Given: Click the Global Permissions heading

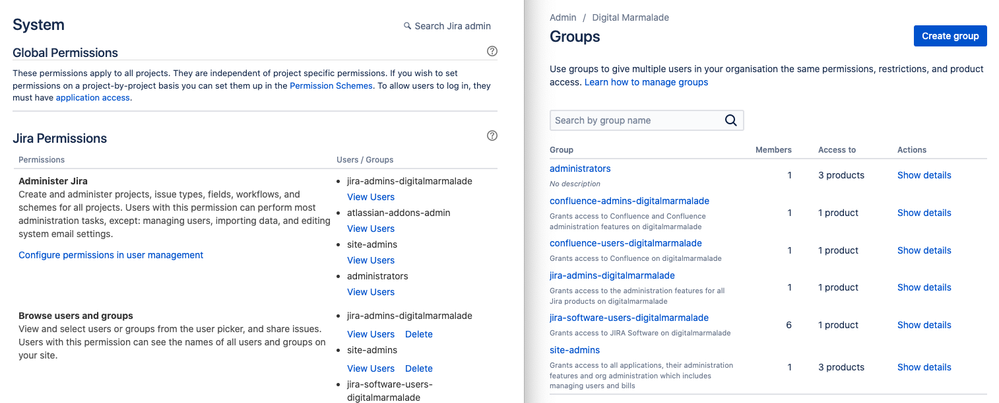Looking at the screenshot, I should coord(65,53).
